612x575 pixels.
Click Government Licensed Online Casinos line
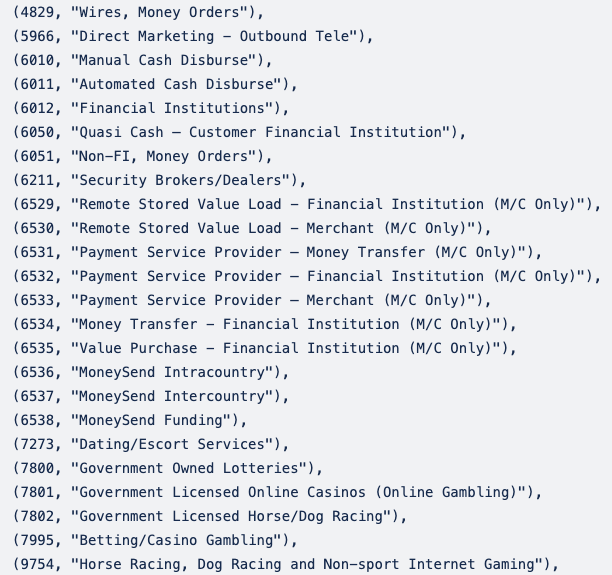coord(277,492)
